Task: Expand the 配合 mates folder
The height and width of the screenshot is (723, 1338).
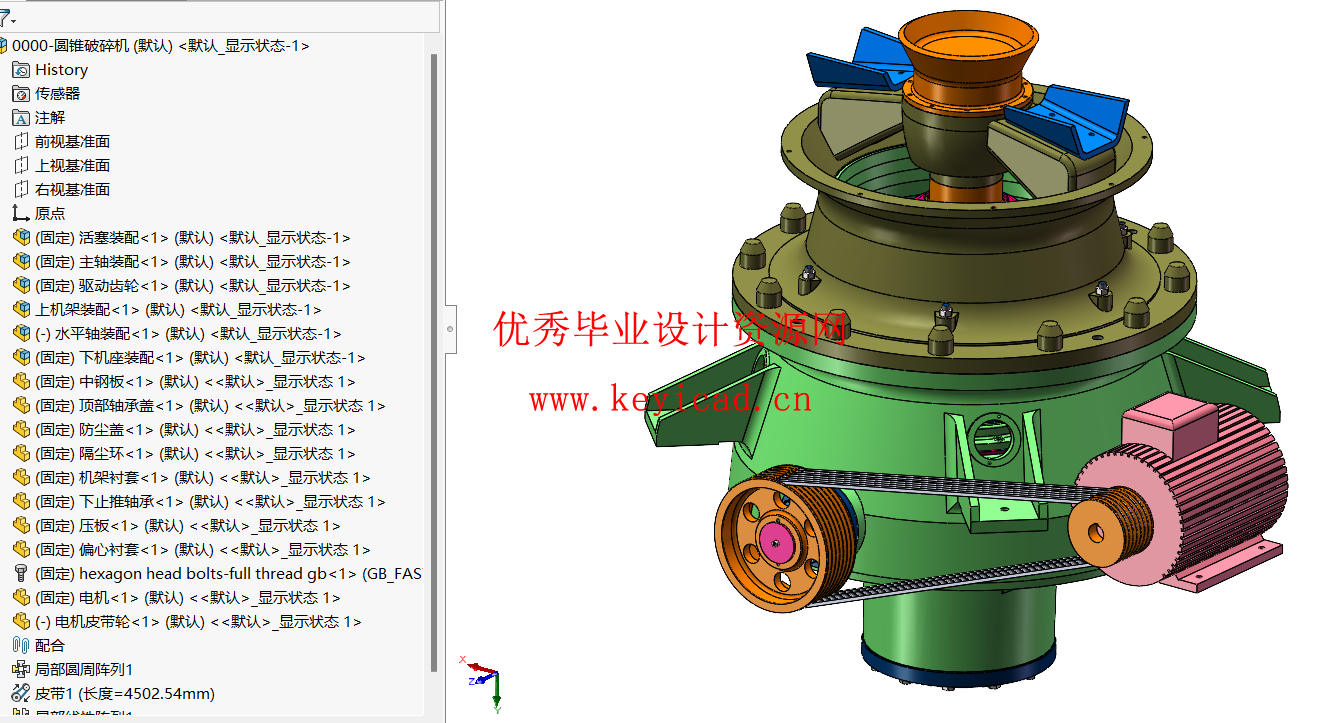Action: (x=8, y=645)
